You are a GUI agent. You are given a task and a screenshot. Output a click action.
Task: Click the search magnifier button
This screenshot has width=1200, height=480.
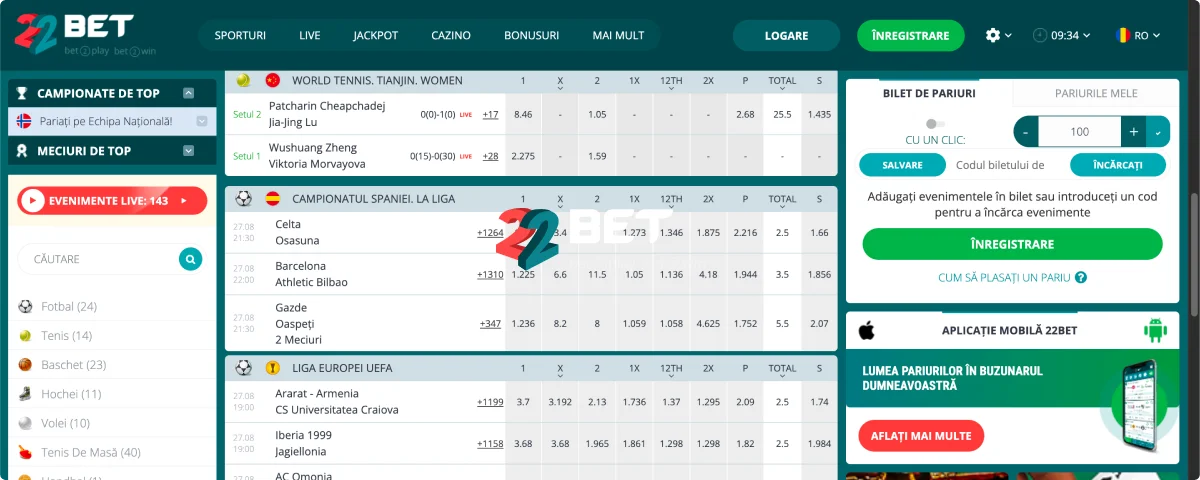(190, 259)
